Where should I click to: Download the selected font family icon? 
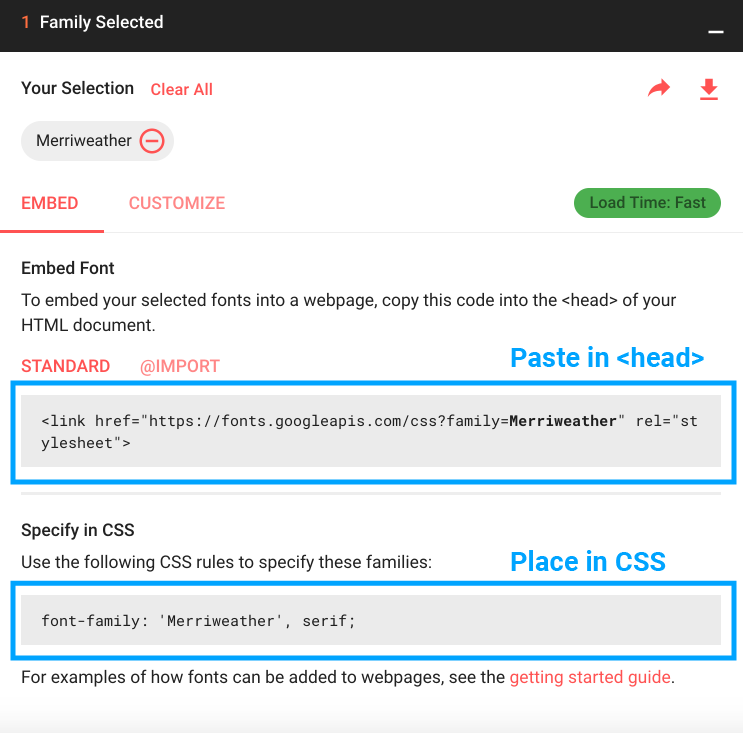pos(709,89)
